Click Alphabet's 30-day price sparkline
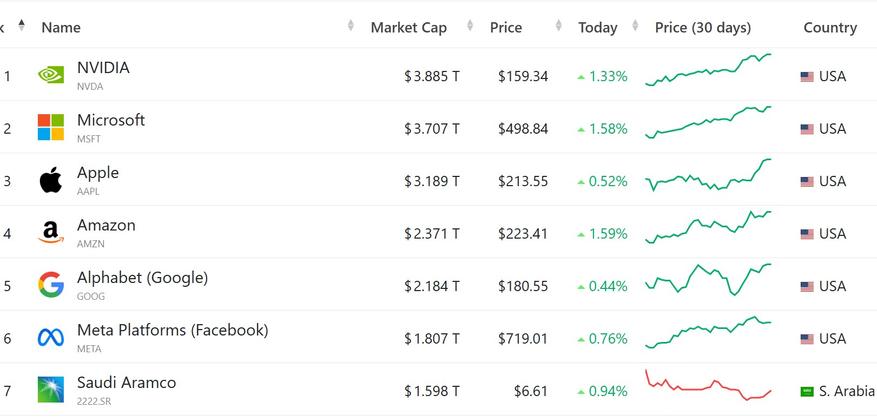877x417 pixels. pyautogui.click(x=708, y=280)
